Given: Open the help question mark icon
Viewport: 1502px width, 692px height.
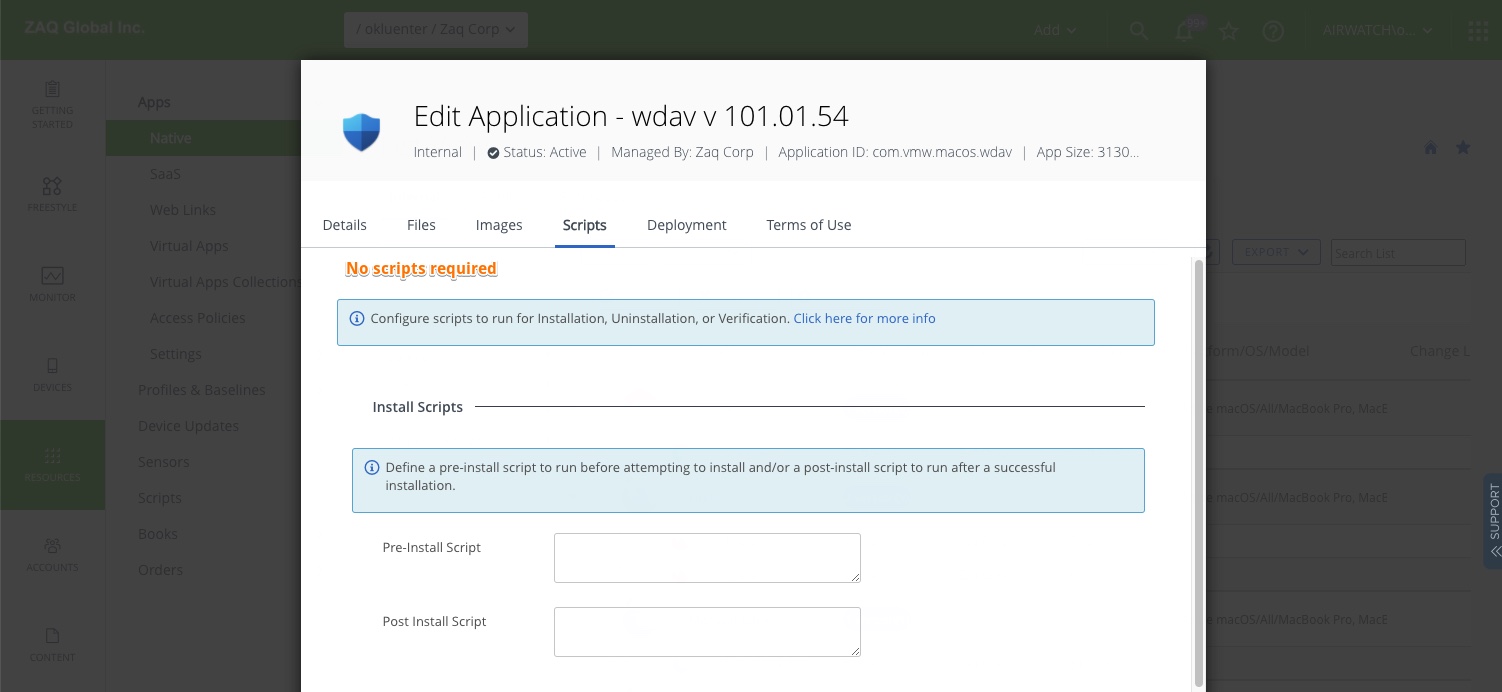Looking at the screenshot, I should click(x=1273, y=30).
